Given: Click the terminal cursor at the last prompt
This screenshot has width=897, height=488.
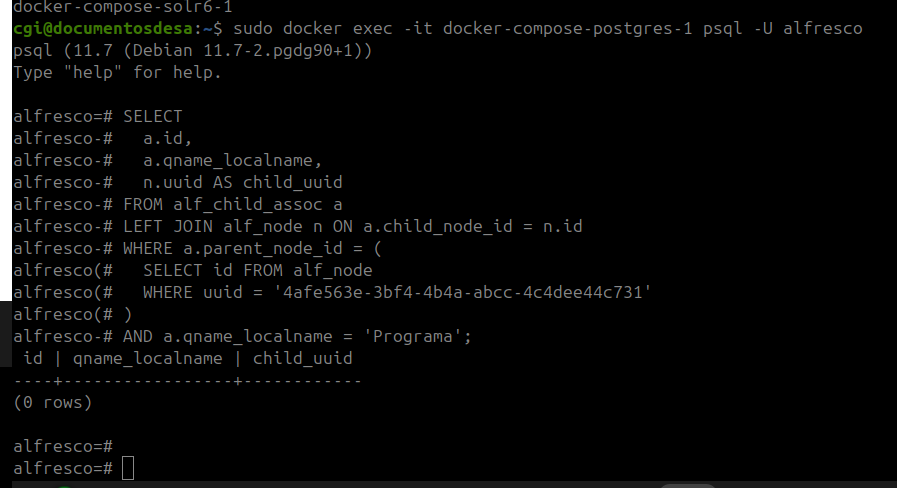Looking at the screenshot, I should (x=128, y=468).
